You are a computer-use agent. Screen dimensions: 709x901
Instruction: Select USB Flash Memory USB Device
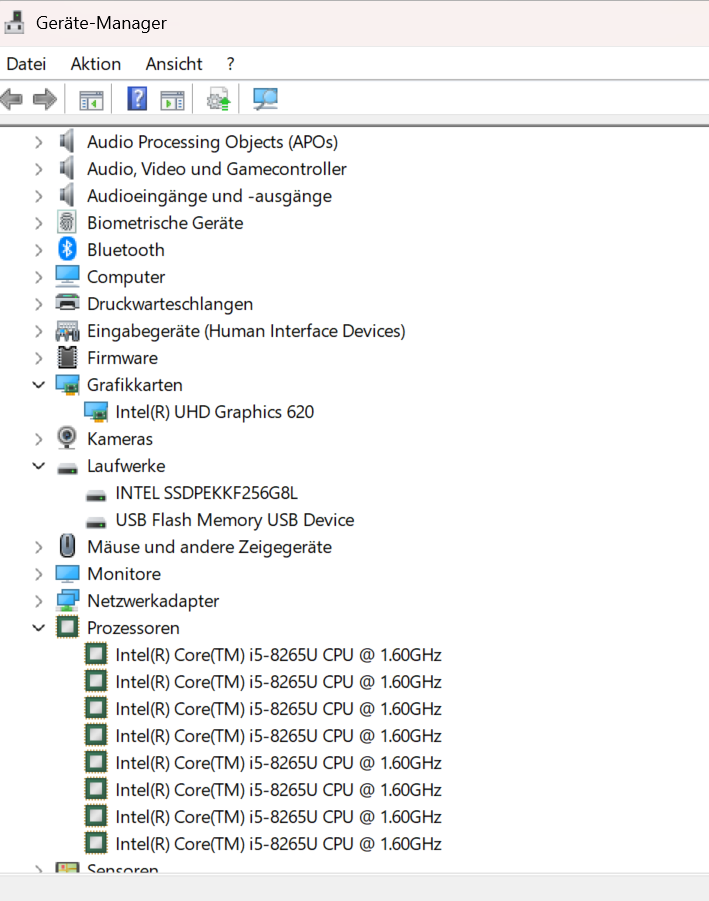tap(235, 520)
